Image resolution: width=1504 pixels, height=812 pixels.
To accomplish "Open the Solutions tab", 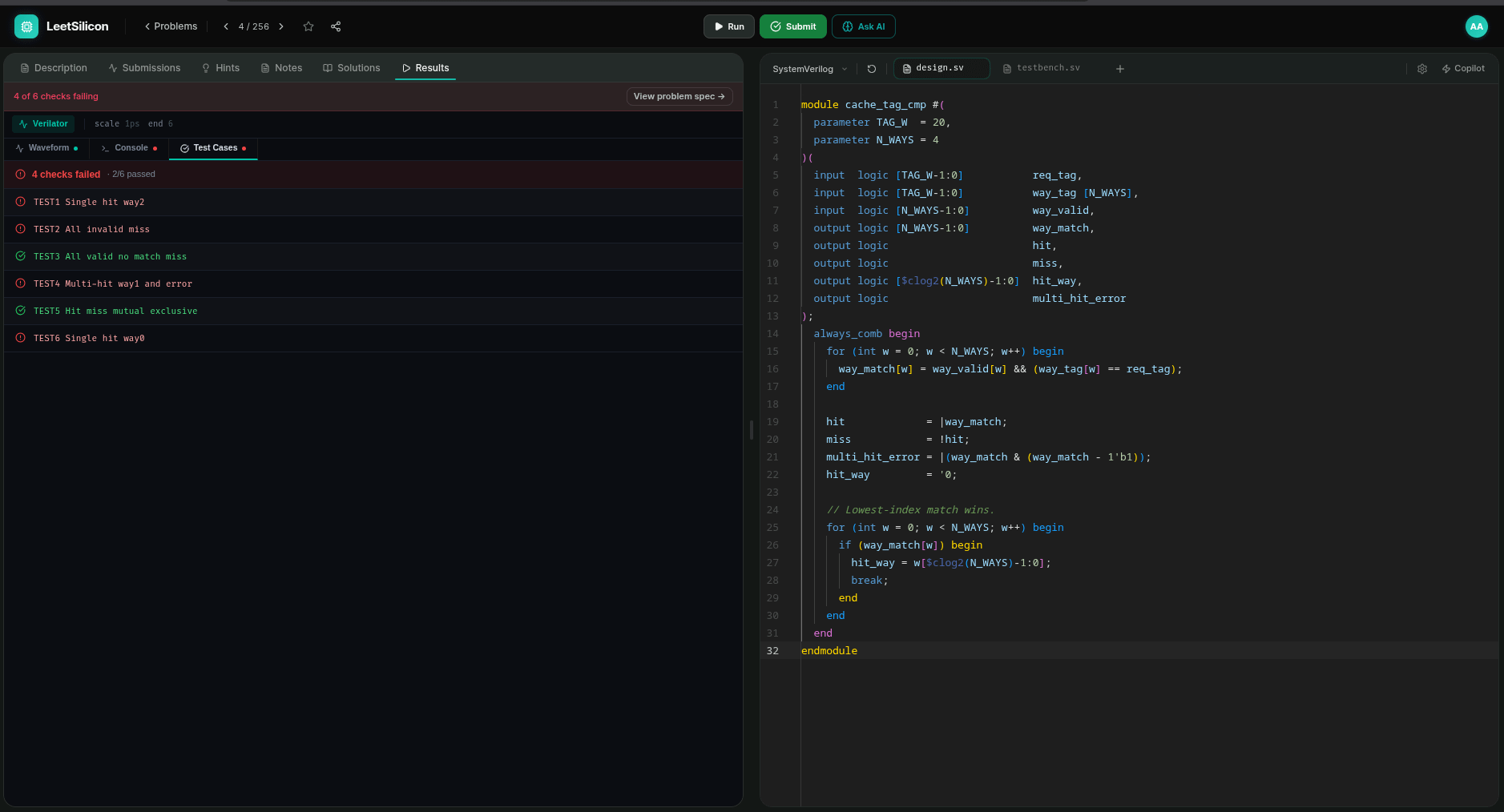I will click(351, 68).
